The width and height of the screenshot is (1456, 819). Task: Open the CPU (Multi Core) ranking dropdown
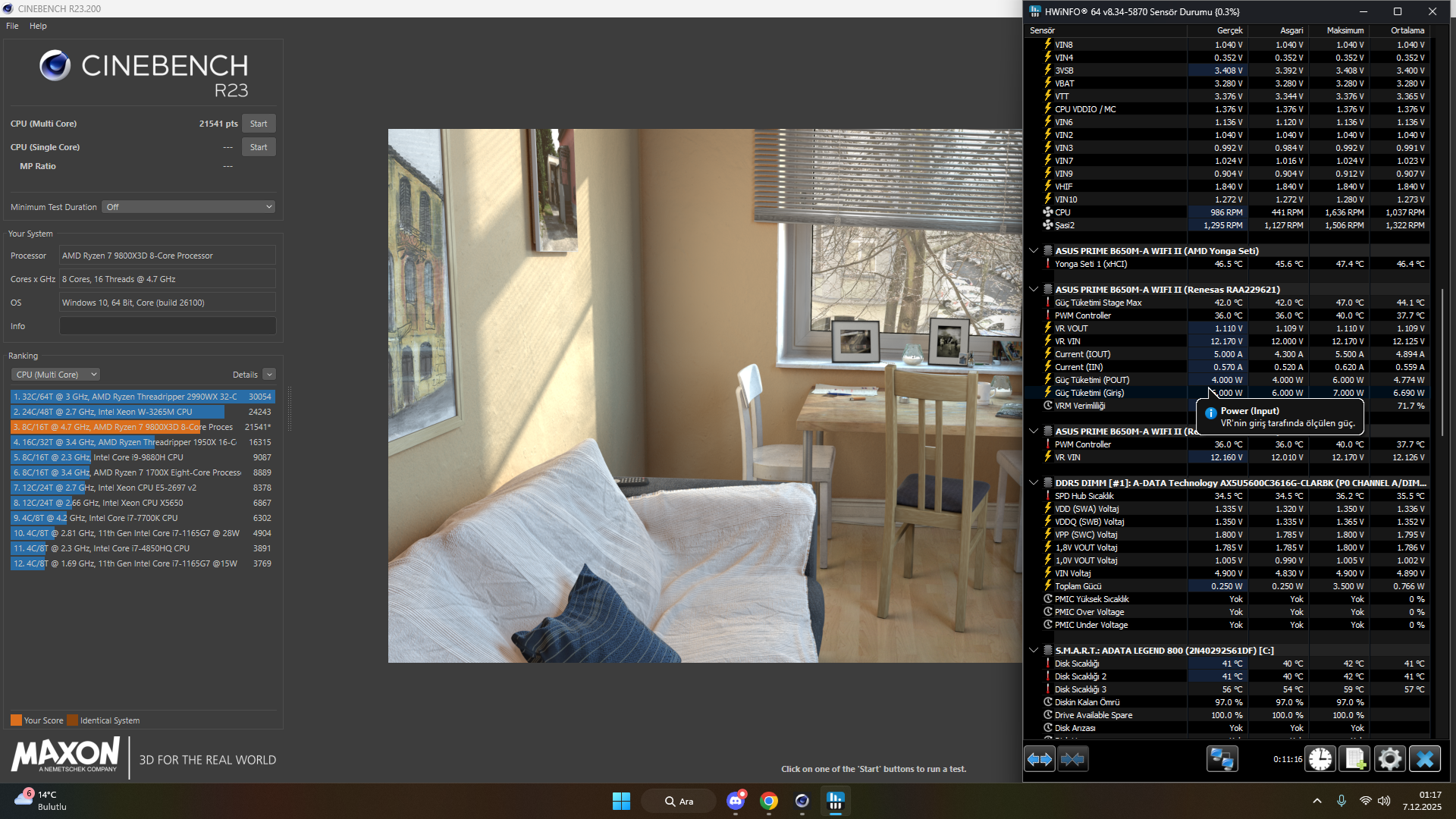(x=56, y=375)
